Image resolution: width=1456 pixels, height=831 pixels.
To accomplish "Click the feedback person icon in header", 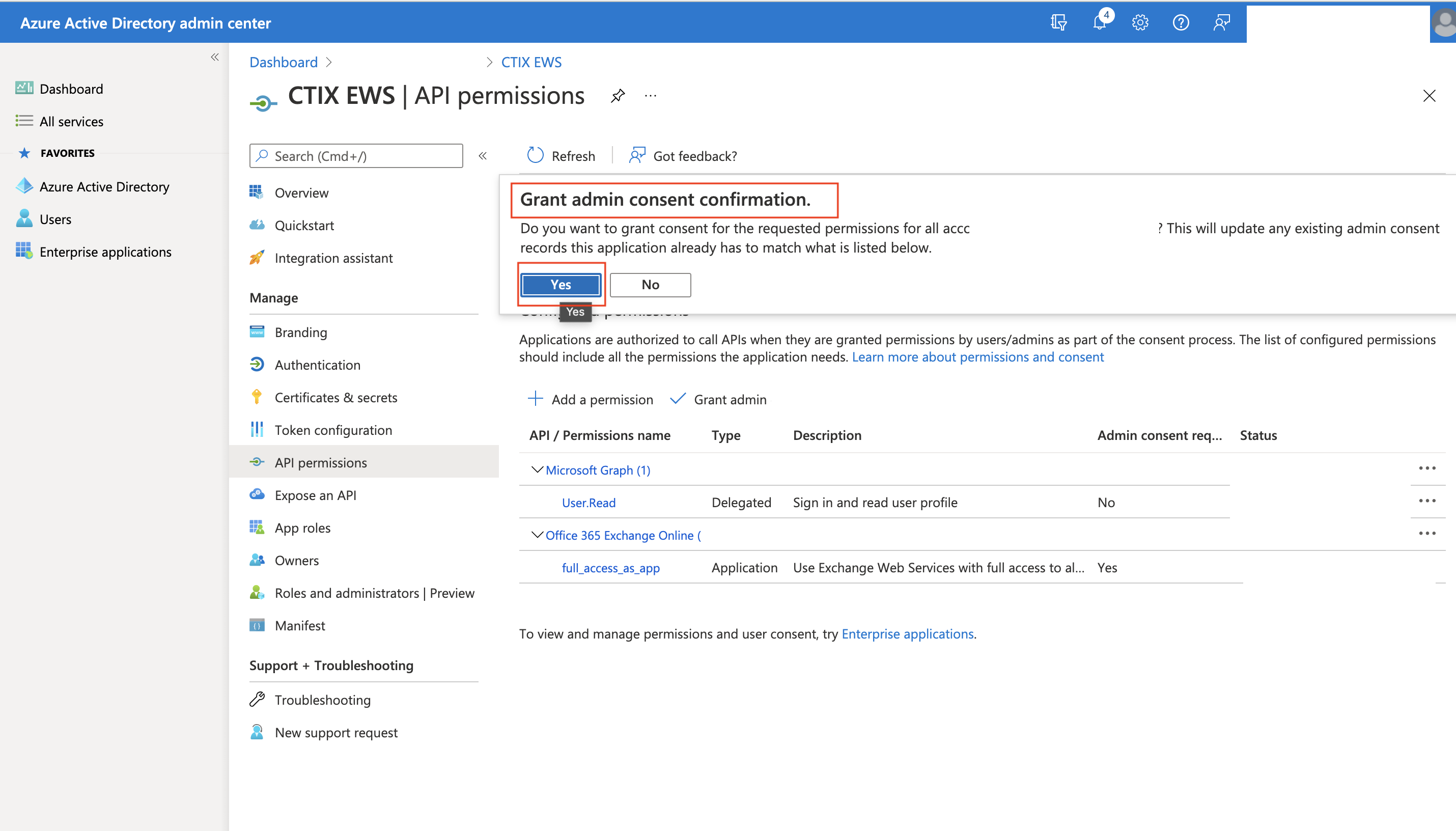I will coord(1221,23).
